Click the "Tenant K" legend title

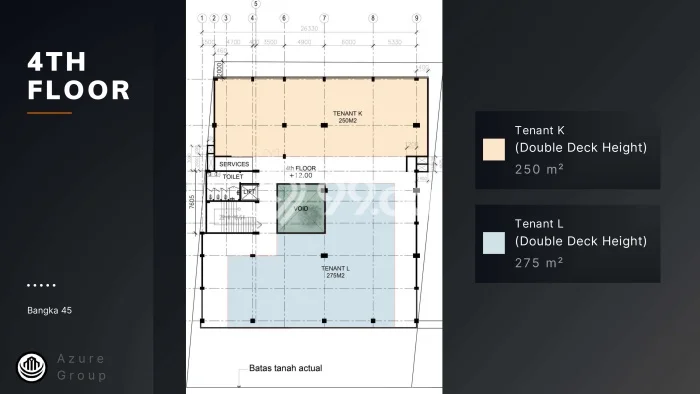click(539, 130)
